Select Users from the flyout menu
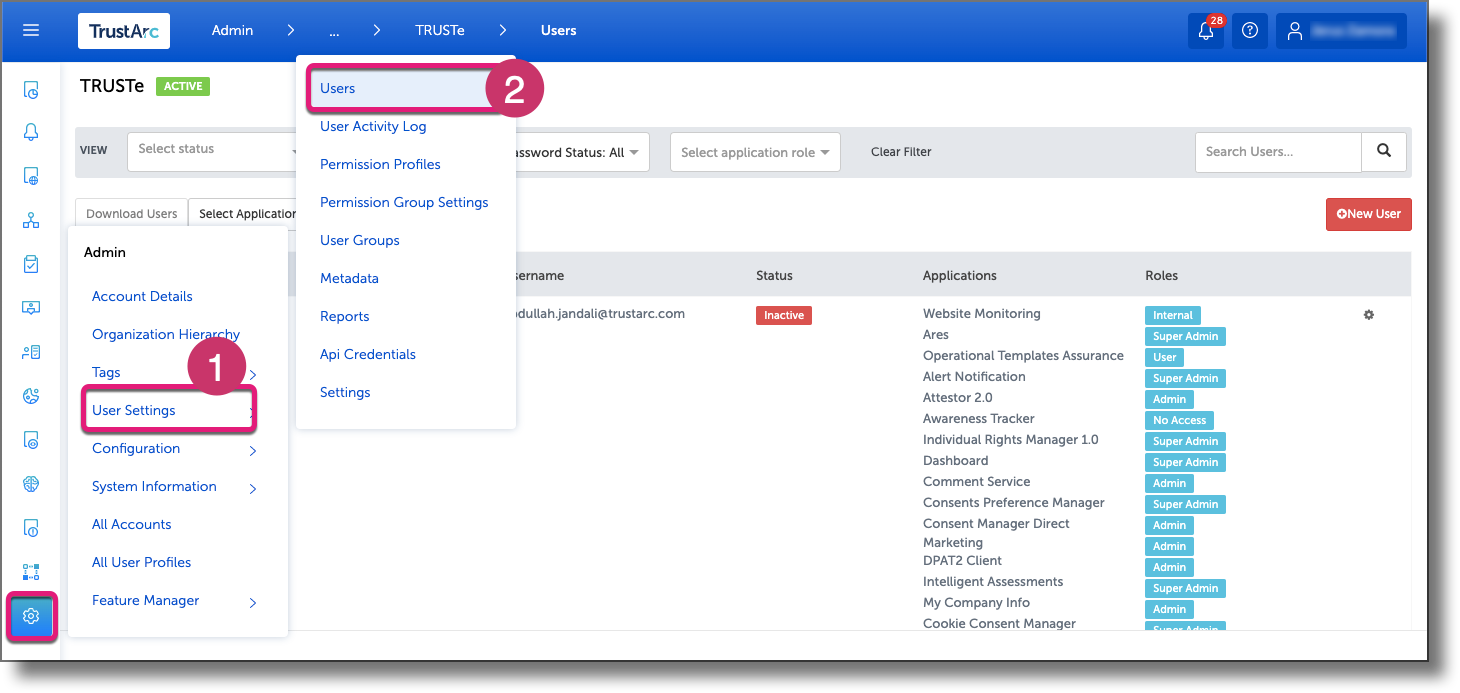This screenshot has height=693, width=1460. (x=338, y=88)
